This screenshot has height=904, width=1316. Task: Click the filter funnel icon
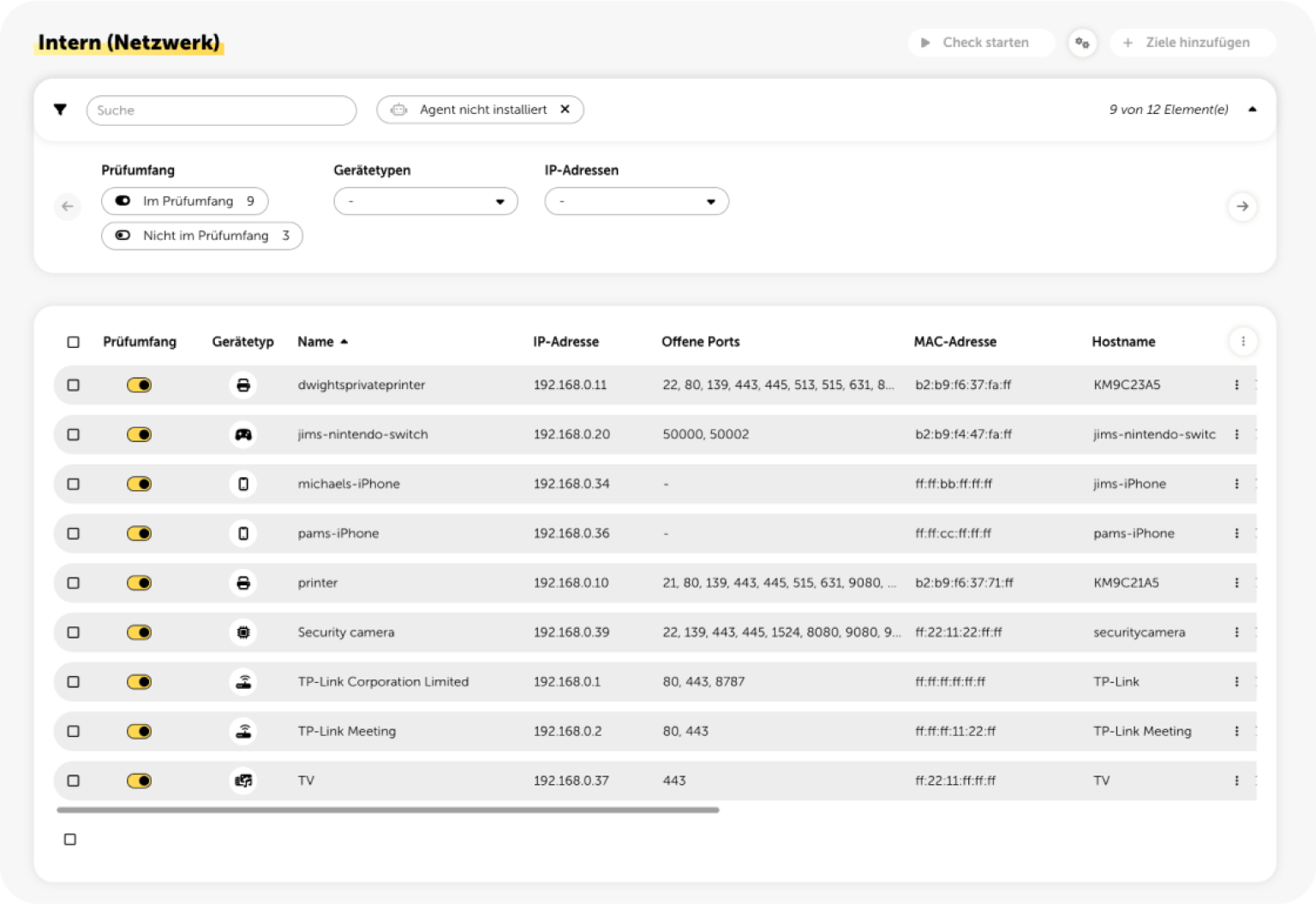(x=60, y=110)
